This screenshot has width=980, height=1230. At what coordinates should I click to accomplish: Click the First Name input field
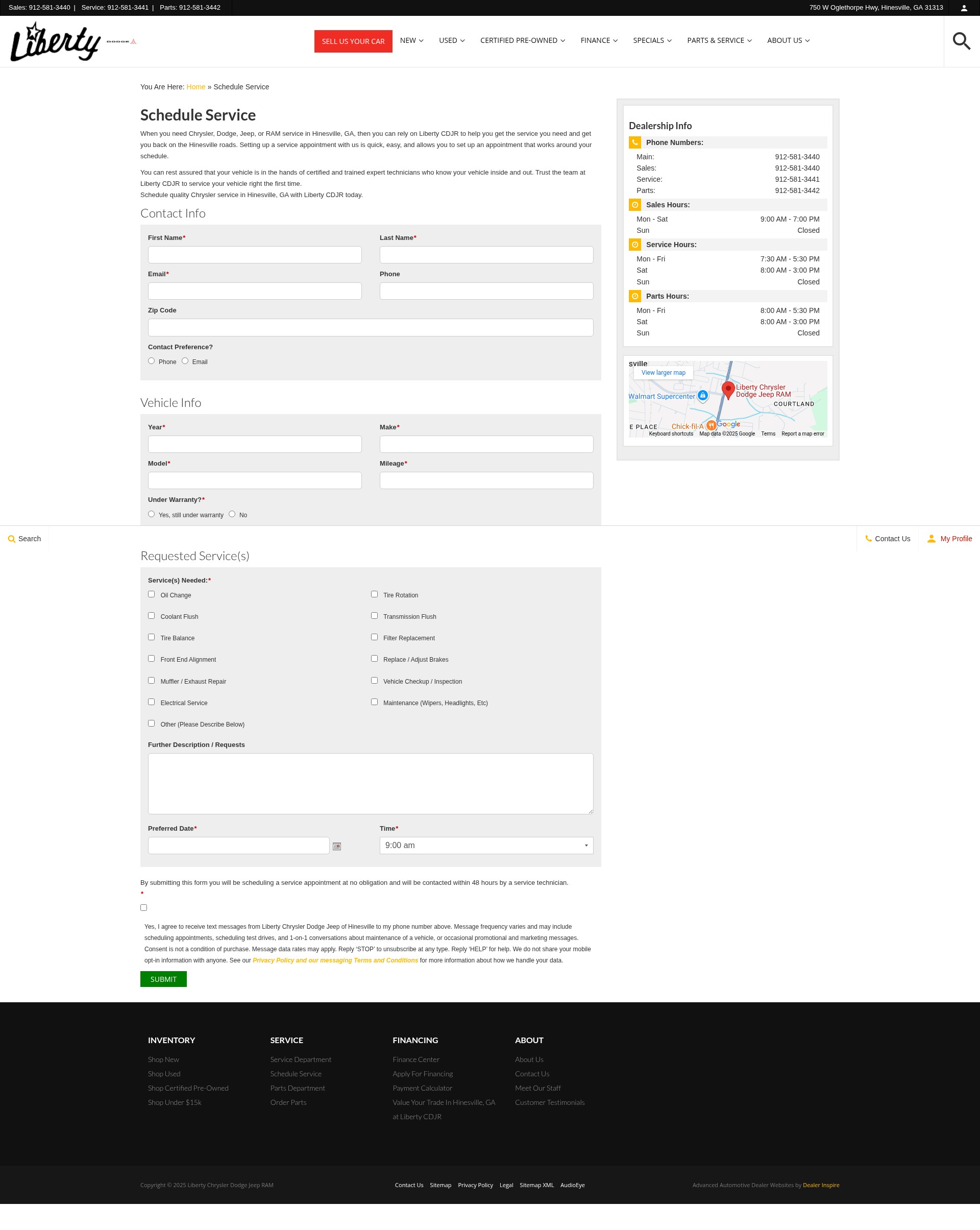(x=254, y=255)
